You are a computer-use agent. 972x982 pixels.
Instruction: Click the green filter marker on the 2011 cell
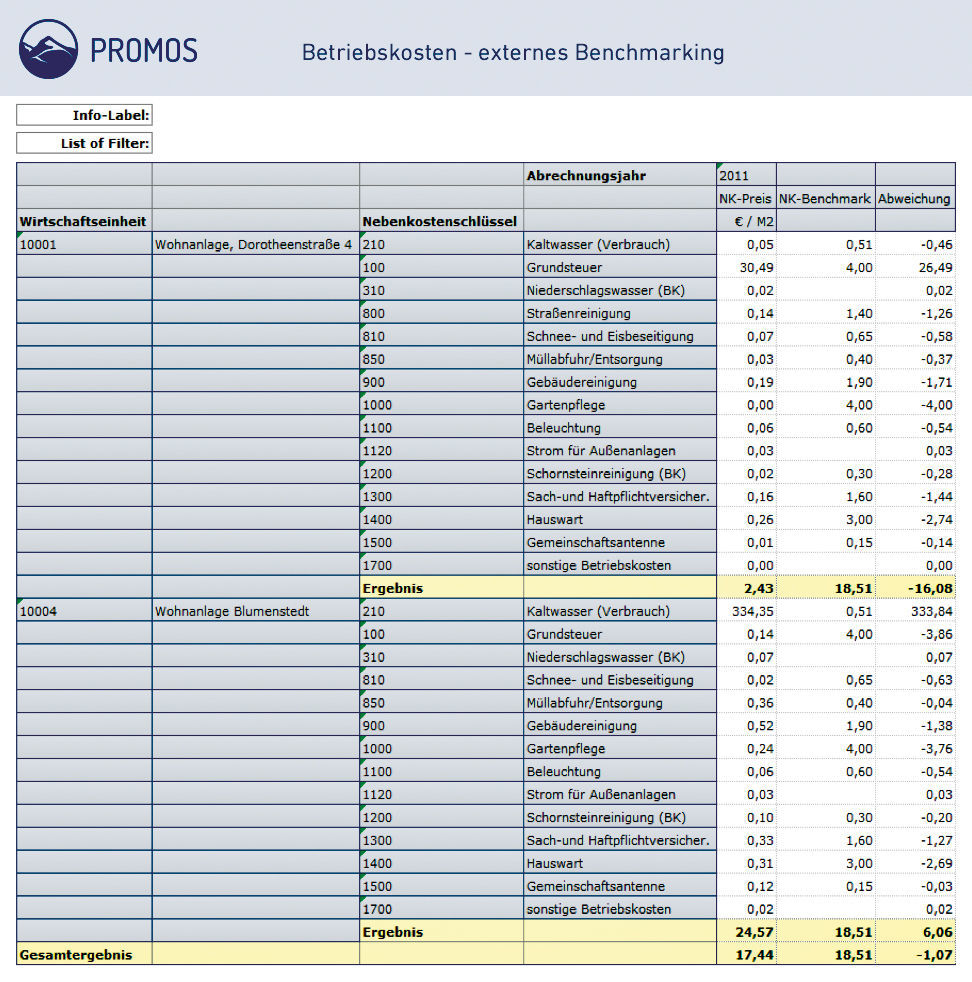pyautogui.click(x=722, y=168)
